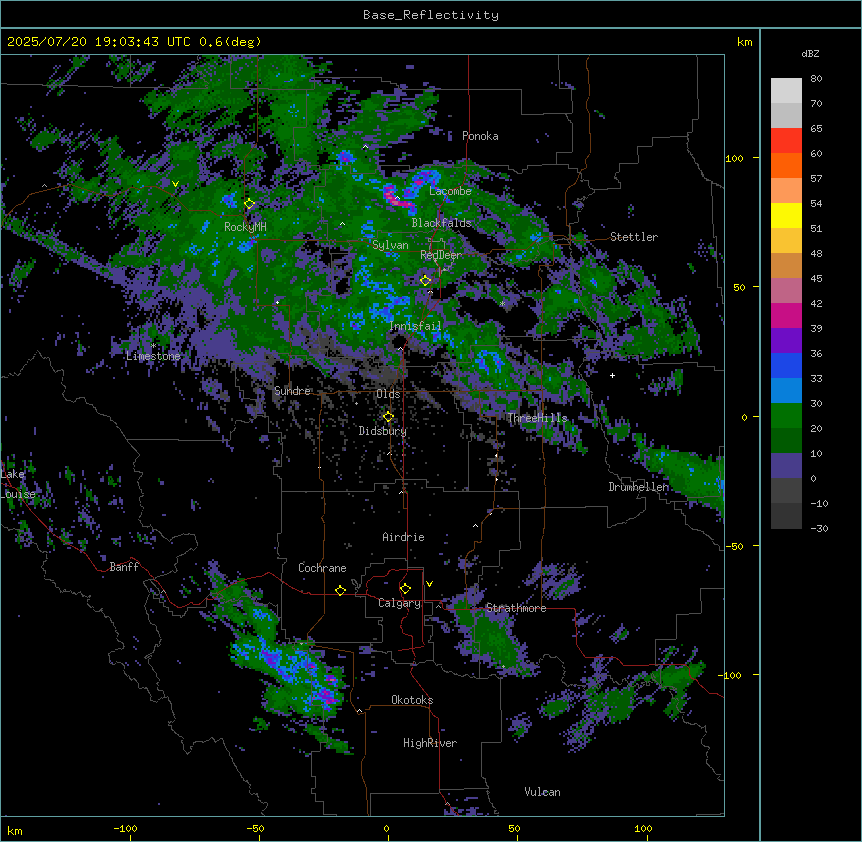Select the light blue 30-33 dBZ swatch
This screenshot has height=842, width=862.
click(x=786, y=390)
